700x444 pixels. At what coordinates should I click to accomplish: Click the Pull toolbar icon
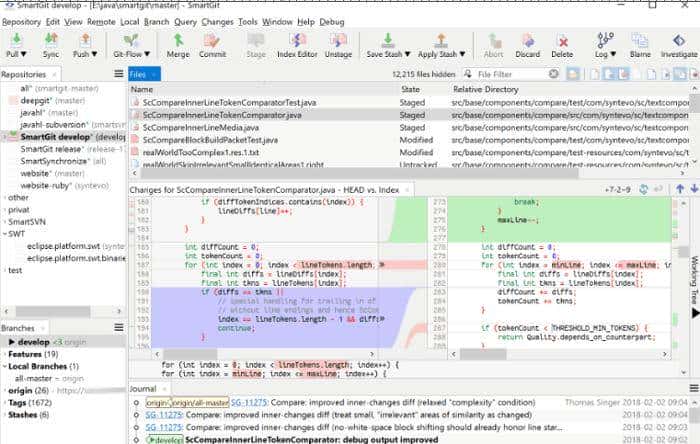tap(16, 40)
